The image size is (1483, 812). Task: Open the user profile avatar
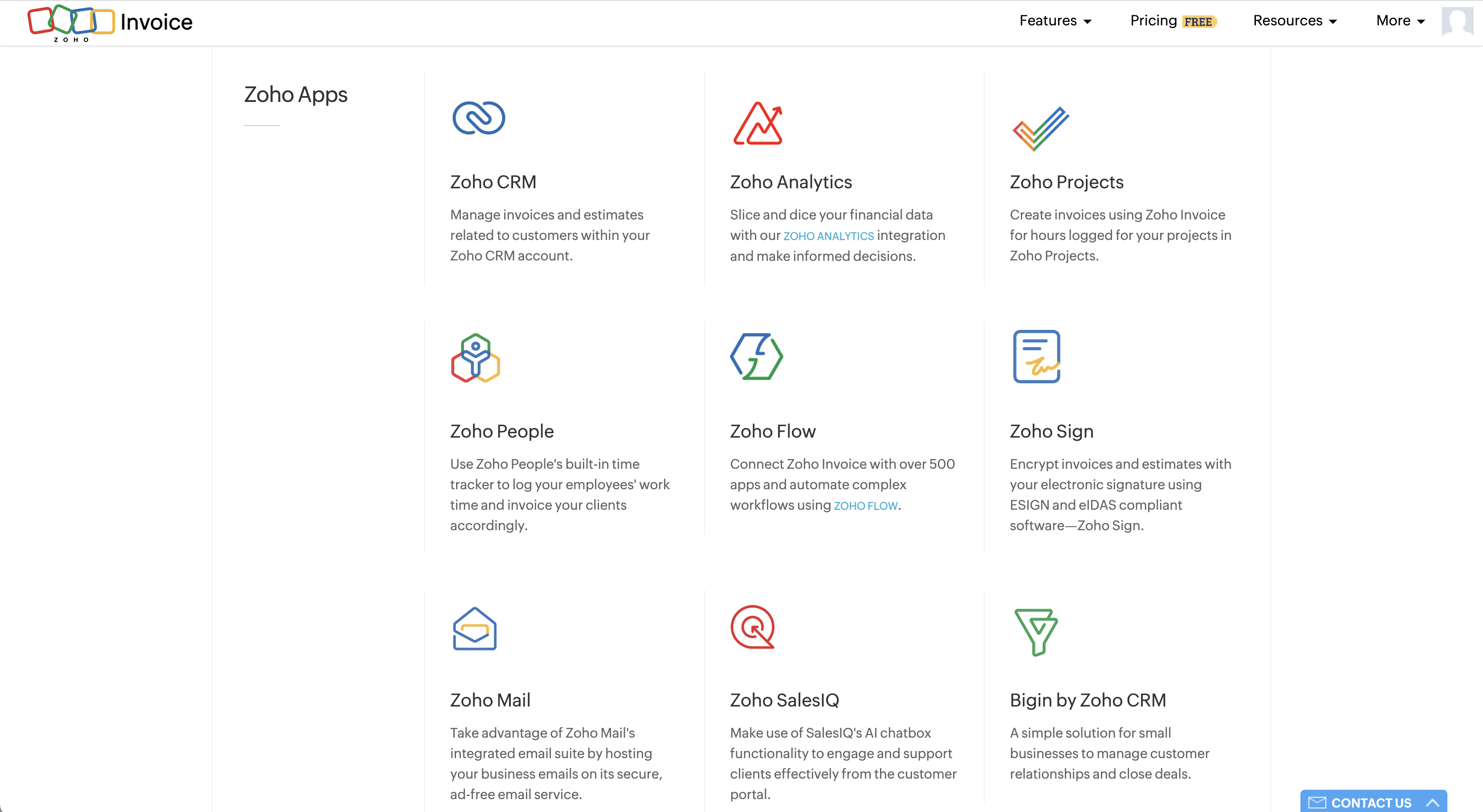pos(1458,21)
